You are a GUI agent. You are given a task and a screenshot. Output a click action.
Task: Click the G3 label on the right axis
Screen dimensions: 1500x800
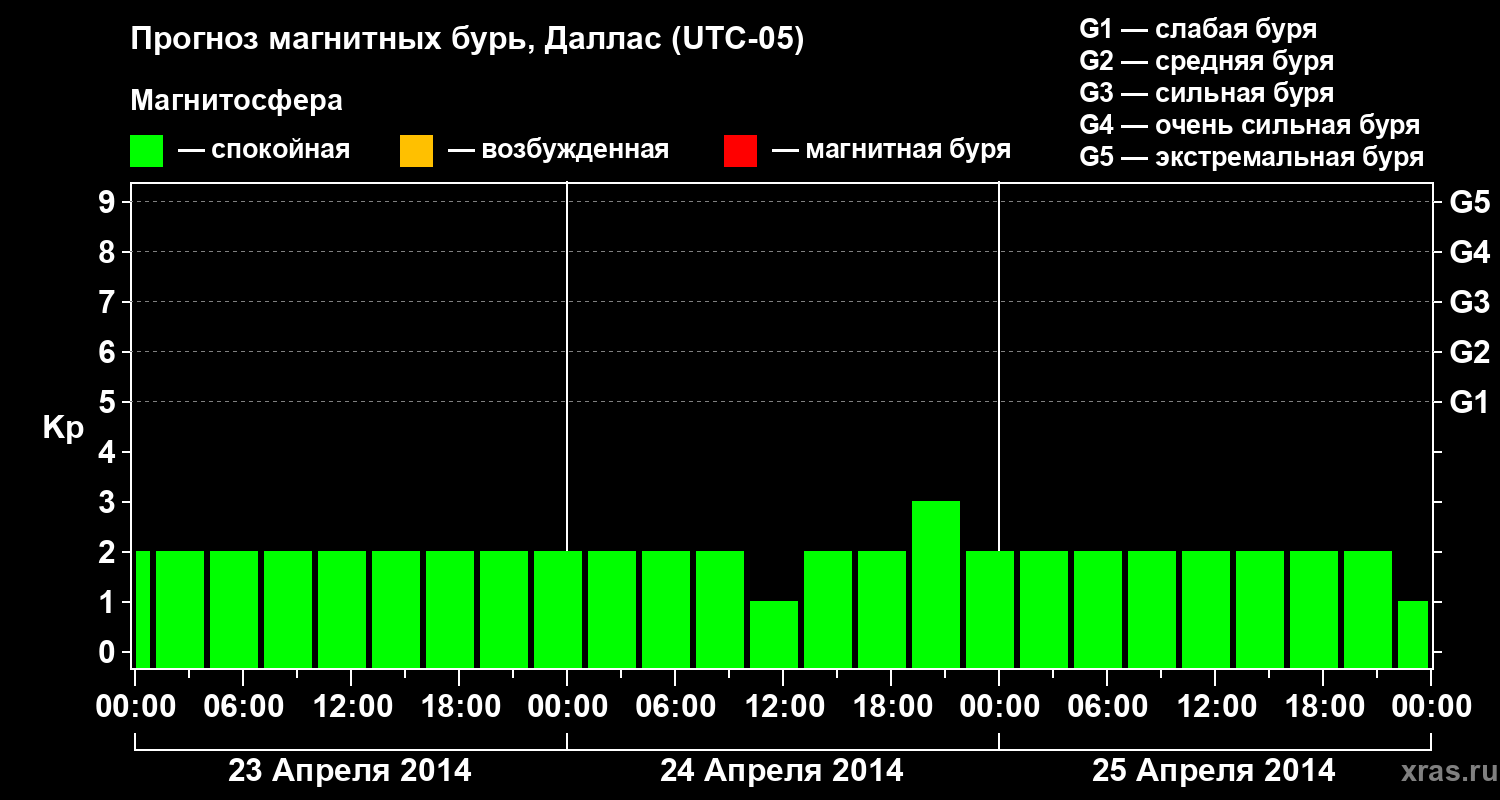pyautogui.click(x=1470, y=302)
